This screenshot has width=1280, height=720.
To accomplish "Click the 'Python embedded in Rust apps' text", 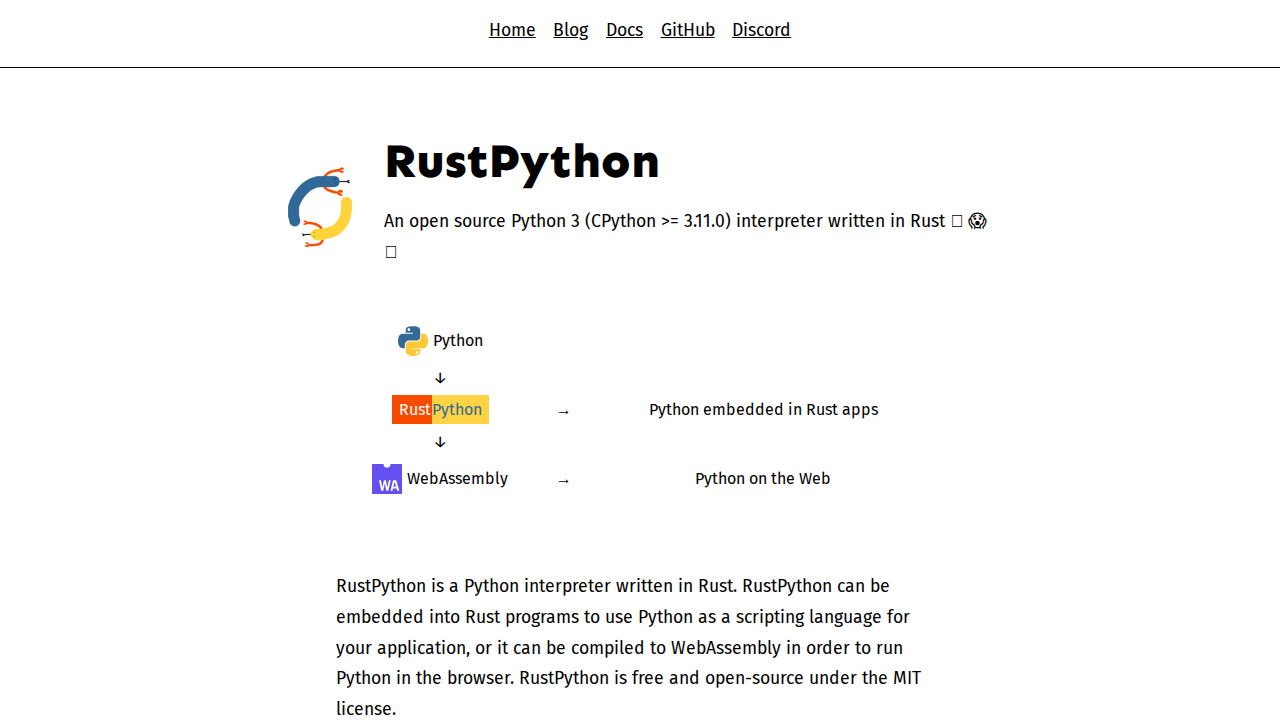I will pos(763,409).
